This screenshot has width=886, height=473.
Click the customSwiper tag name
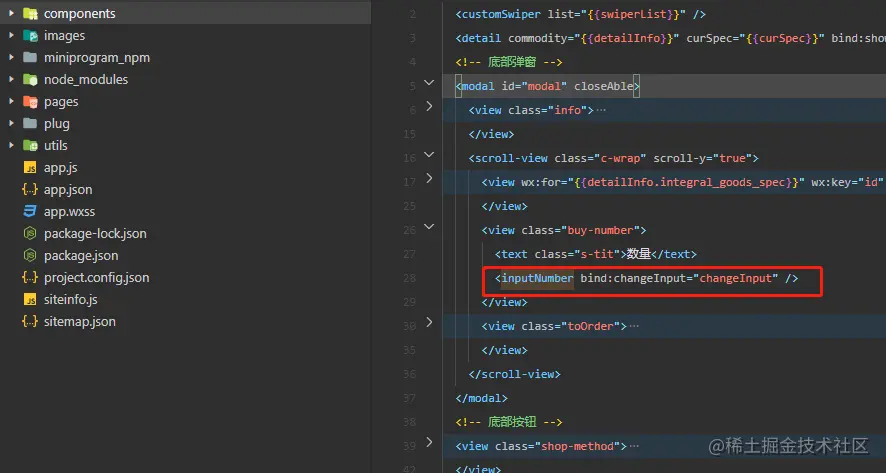click(501, 14)
